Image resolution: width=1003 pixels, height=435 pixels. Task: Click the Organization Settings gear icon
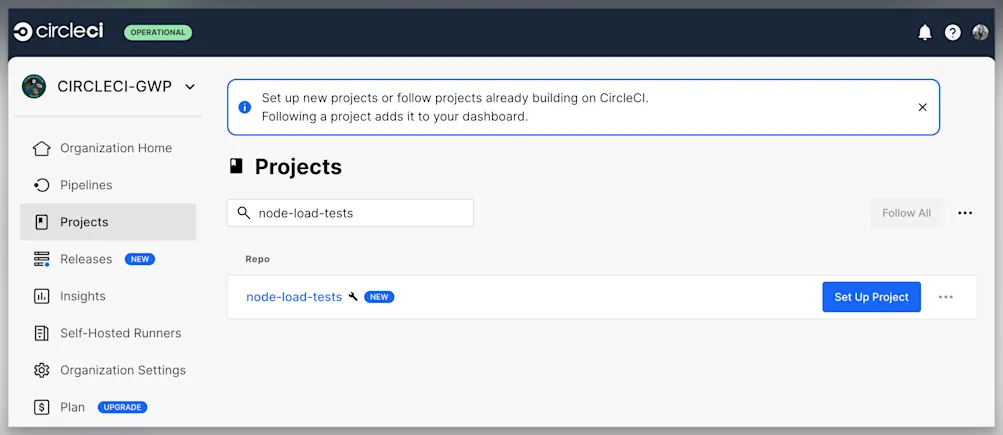coord(42,370)
